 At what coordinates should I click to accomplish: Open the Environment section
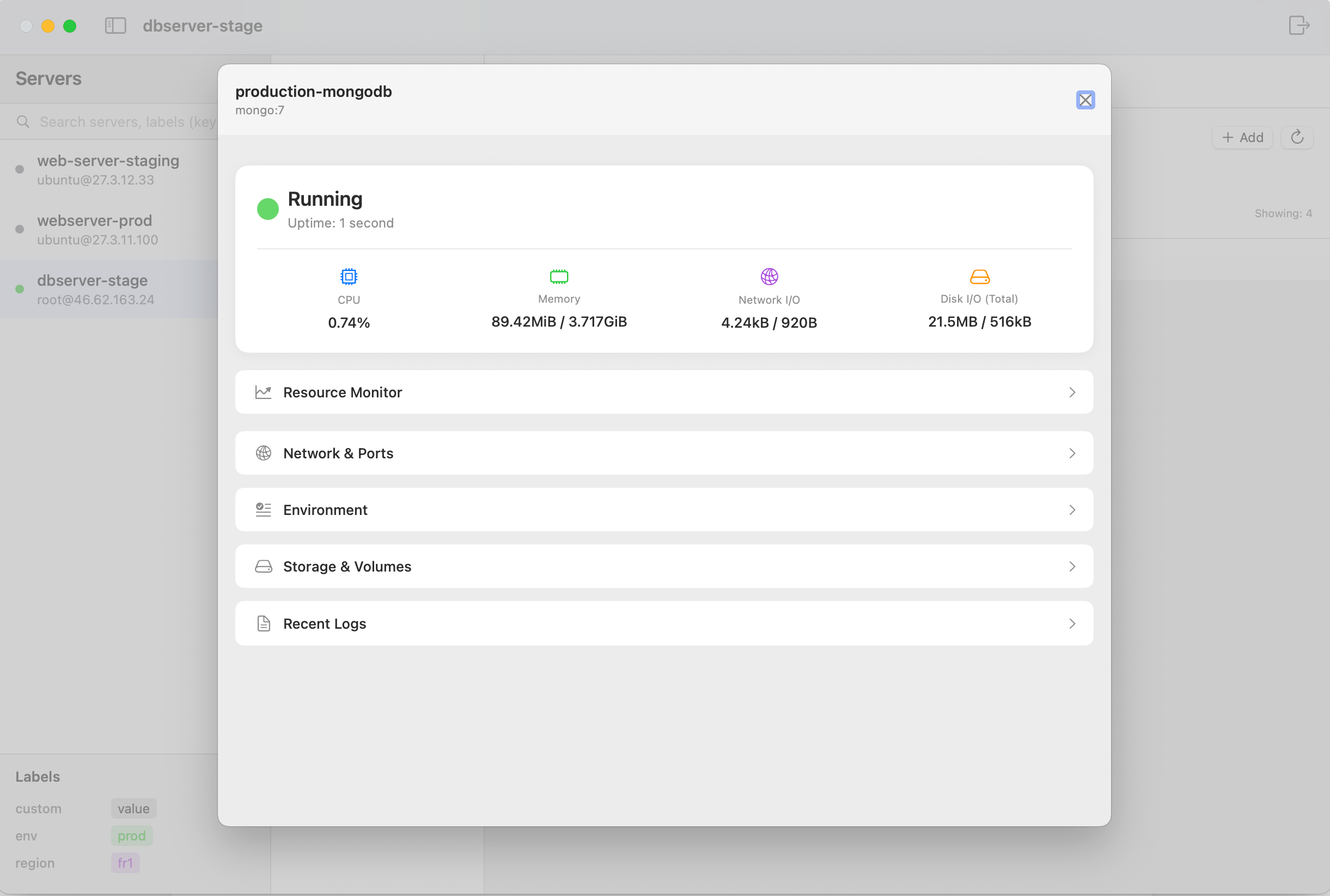tap(663, 510)
